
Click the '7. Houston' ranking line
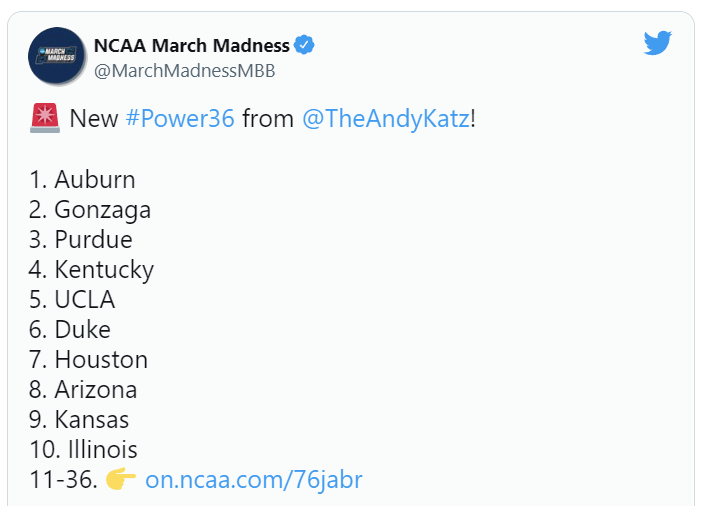click(89, 360)
